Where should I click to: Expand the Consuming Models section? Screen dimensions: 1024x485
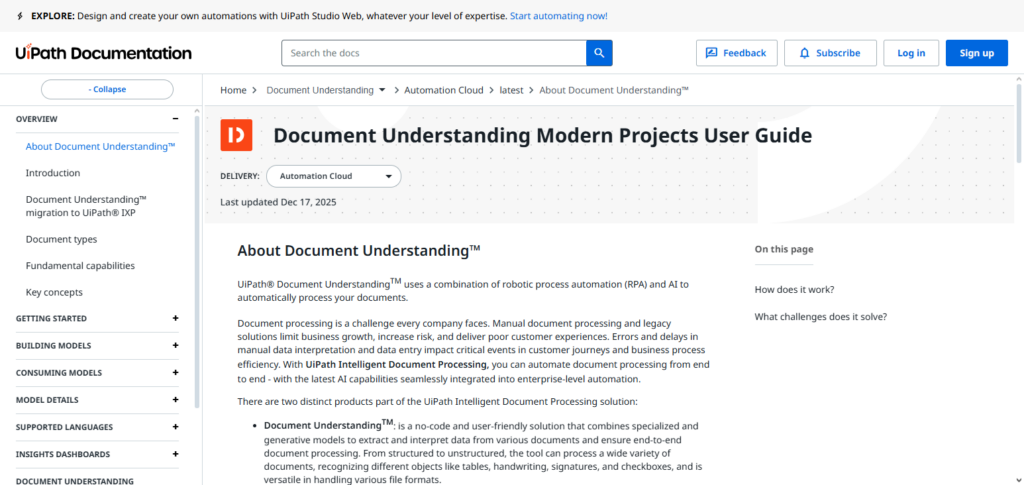[x=97, y=373]
